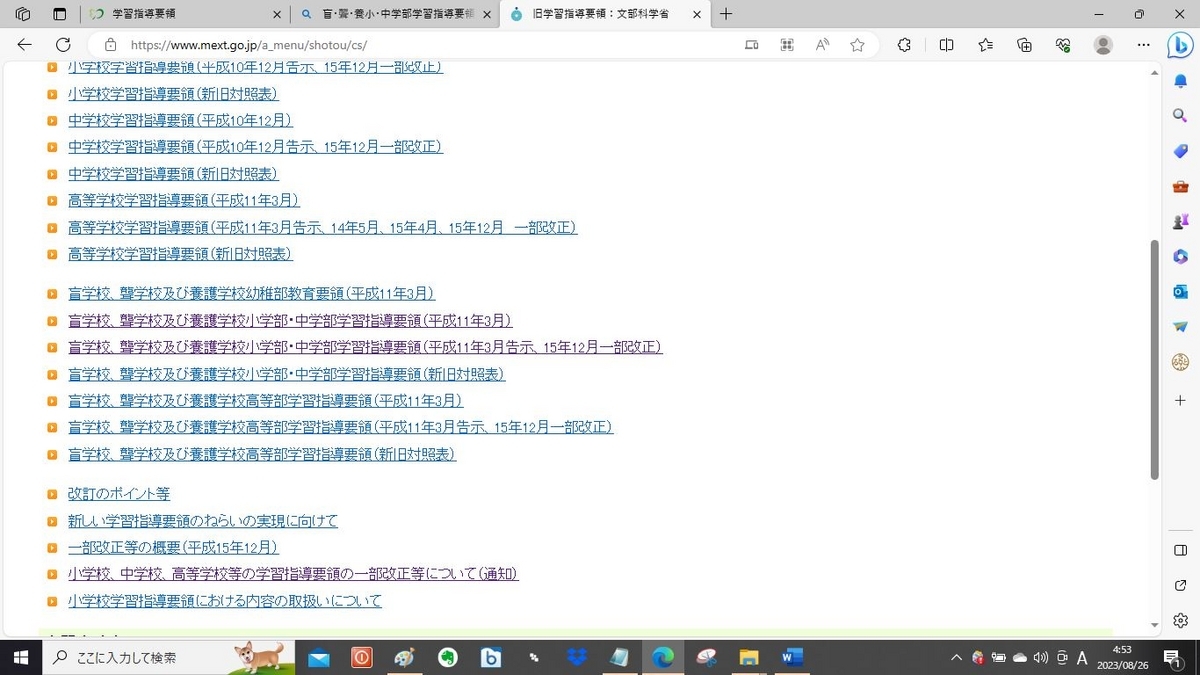Switch to 盲・聾・養小・中学部 search tab
The image size is (1200, 675).
[x=394, y=14]
